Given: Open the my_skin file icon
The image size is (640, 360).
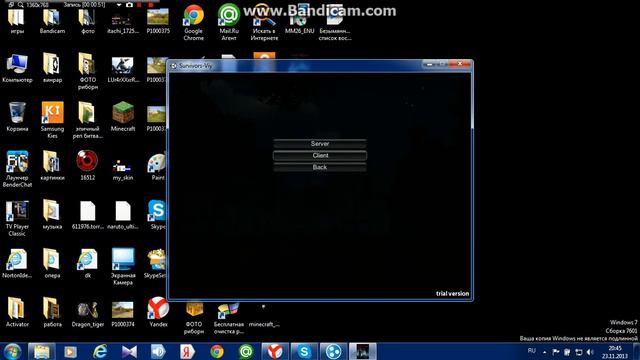Looking at the screenshot, I should pyautogui.click(x=122, y=169).
